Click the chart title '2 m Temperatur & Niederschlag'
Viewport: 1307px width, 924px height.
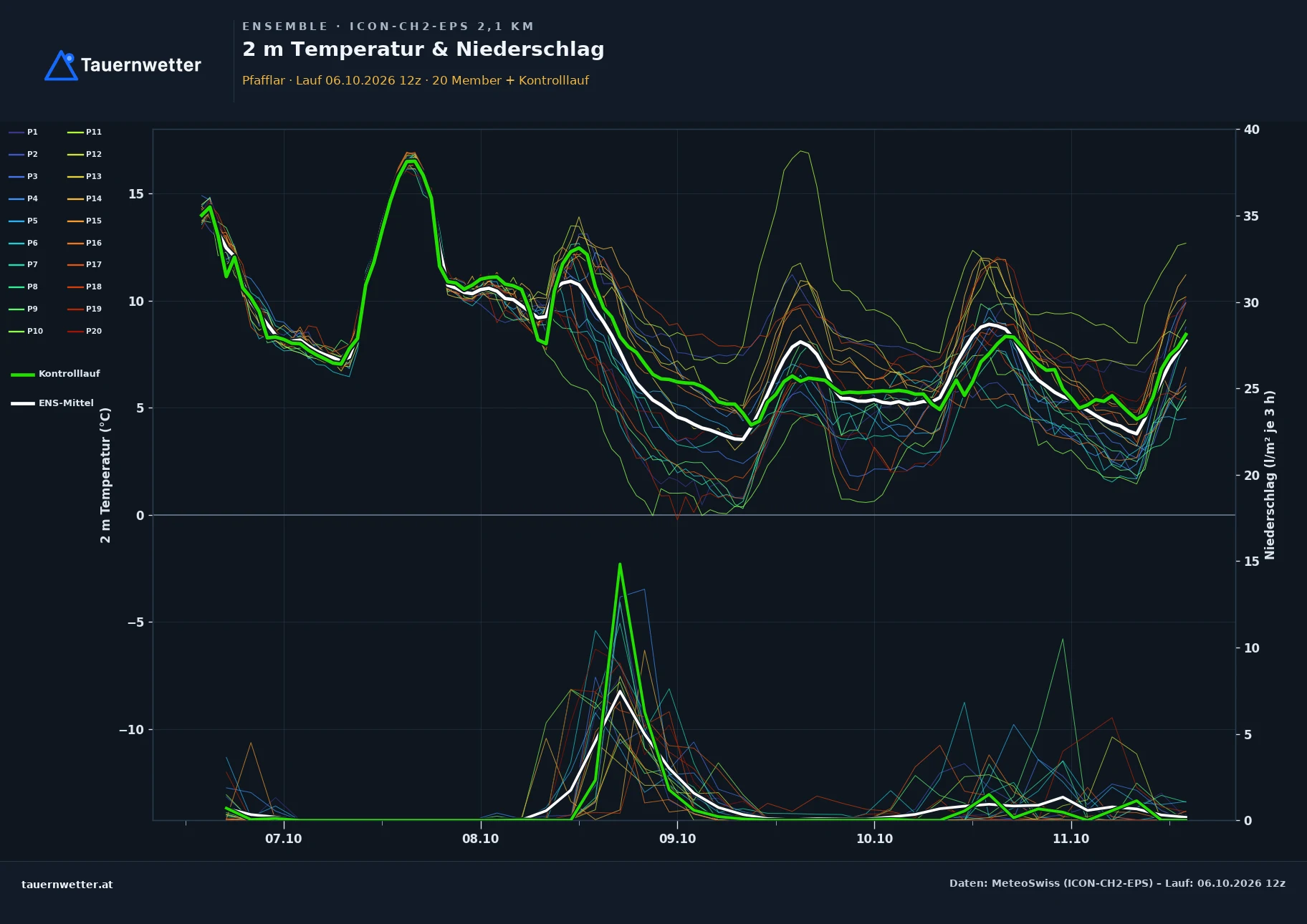[x=423, y=49]
